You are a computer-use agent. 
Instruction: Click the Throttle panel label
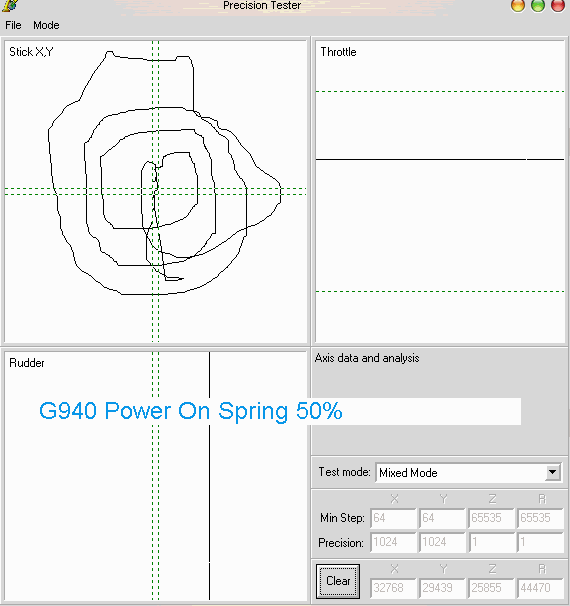tap(339, 52)
